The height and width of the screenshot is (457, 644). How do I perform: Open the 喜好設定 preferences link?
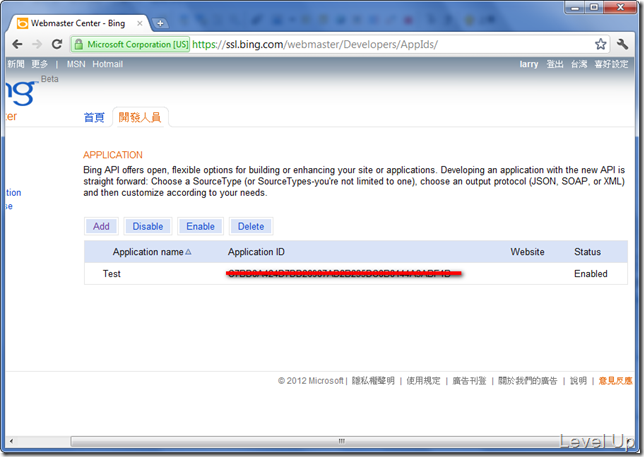611,64
